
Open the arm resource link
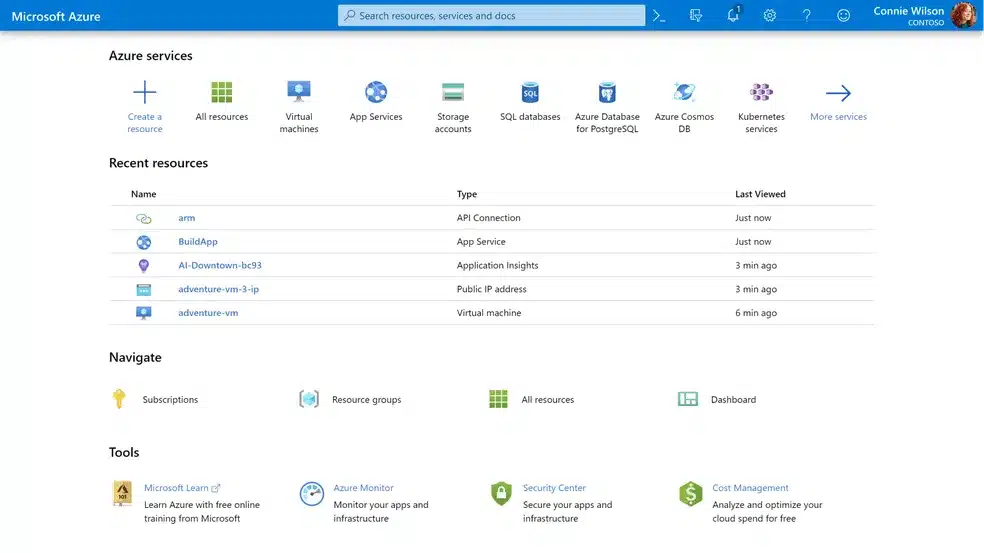pos(186,218)
